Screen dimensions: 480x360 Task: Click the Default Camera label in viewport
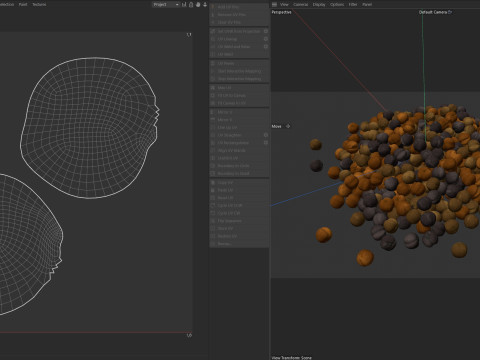click(433, 12)
